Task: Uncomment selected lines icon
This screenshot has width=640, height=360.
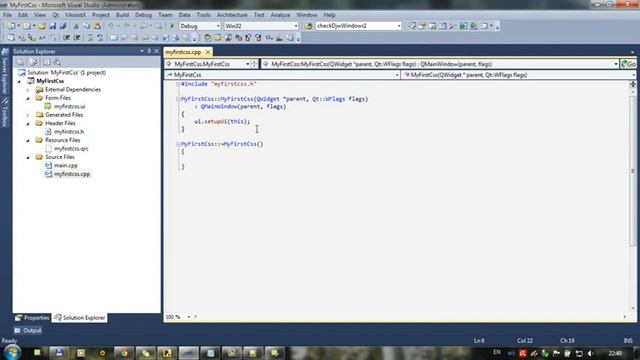Action: point(100,38)
